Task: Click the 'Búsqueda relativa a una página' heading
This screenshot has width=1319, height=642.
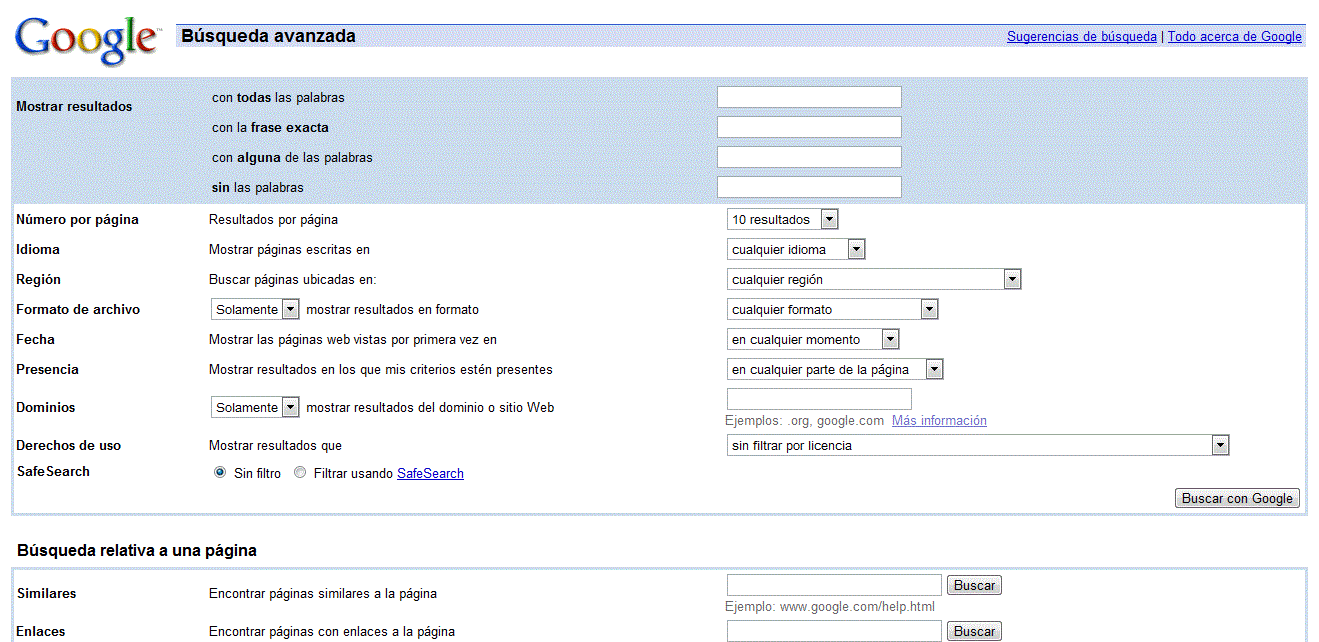Action: pyautogui.click(x=137, y=551)
